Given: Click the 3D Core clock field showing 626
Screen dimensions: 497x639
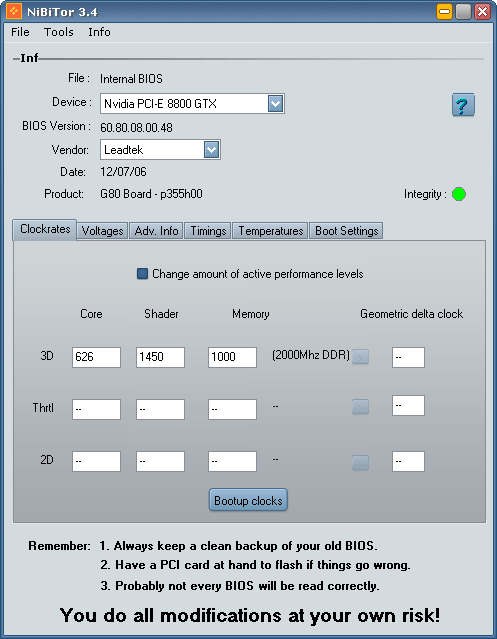Looking at the screenshot, I should (97, 357).
